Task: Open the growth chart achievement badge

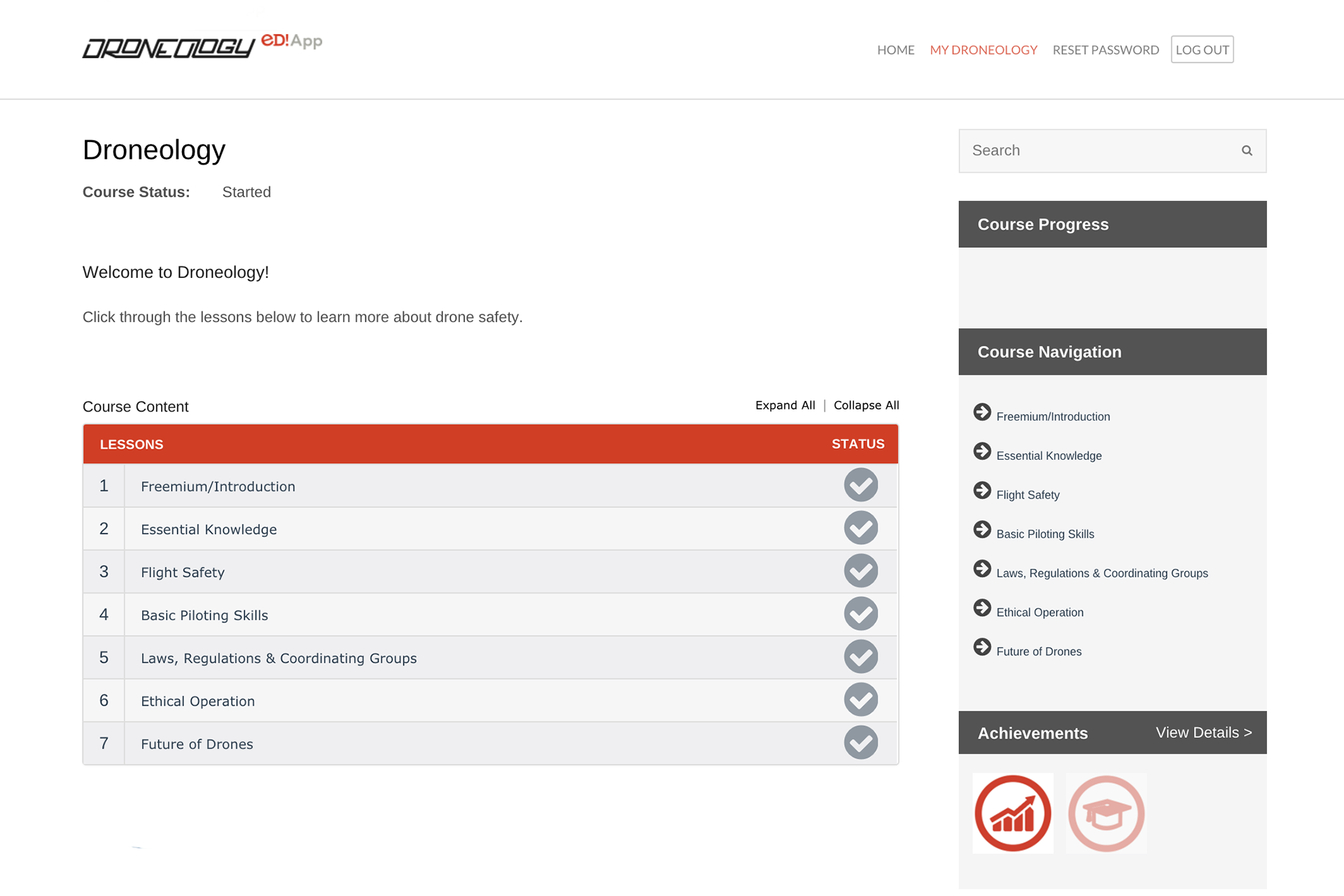Action: (1012, 813)
